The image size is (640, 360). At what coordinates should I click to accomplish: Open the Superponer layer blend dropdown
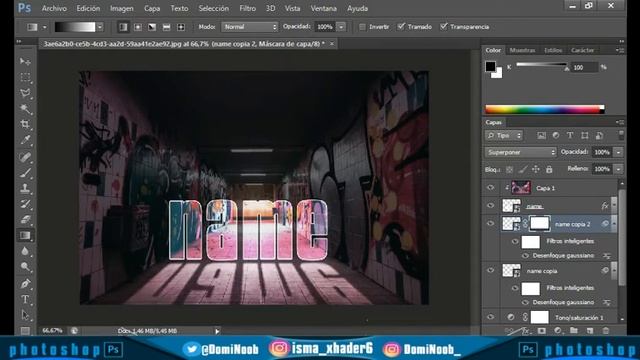click(x=521, y=152)
